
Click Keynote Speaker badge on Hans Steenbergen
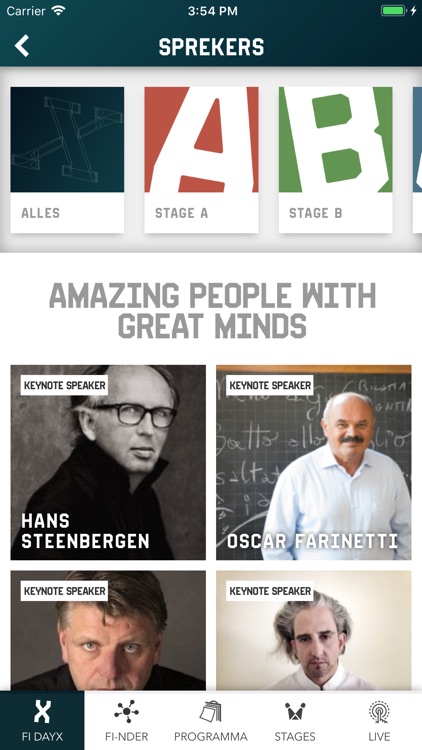click(x=64, y=385)
